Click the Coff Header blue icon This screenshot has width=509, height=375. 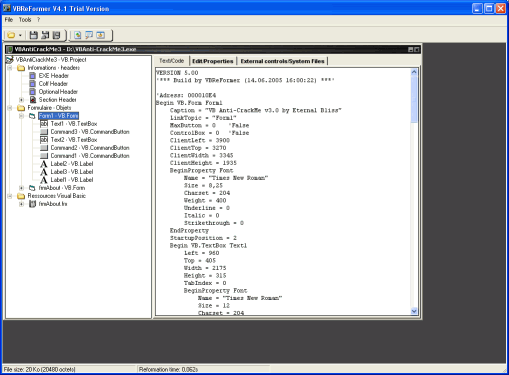coord(32,84)
